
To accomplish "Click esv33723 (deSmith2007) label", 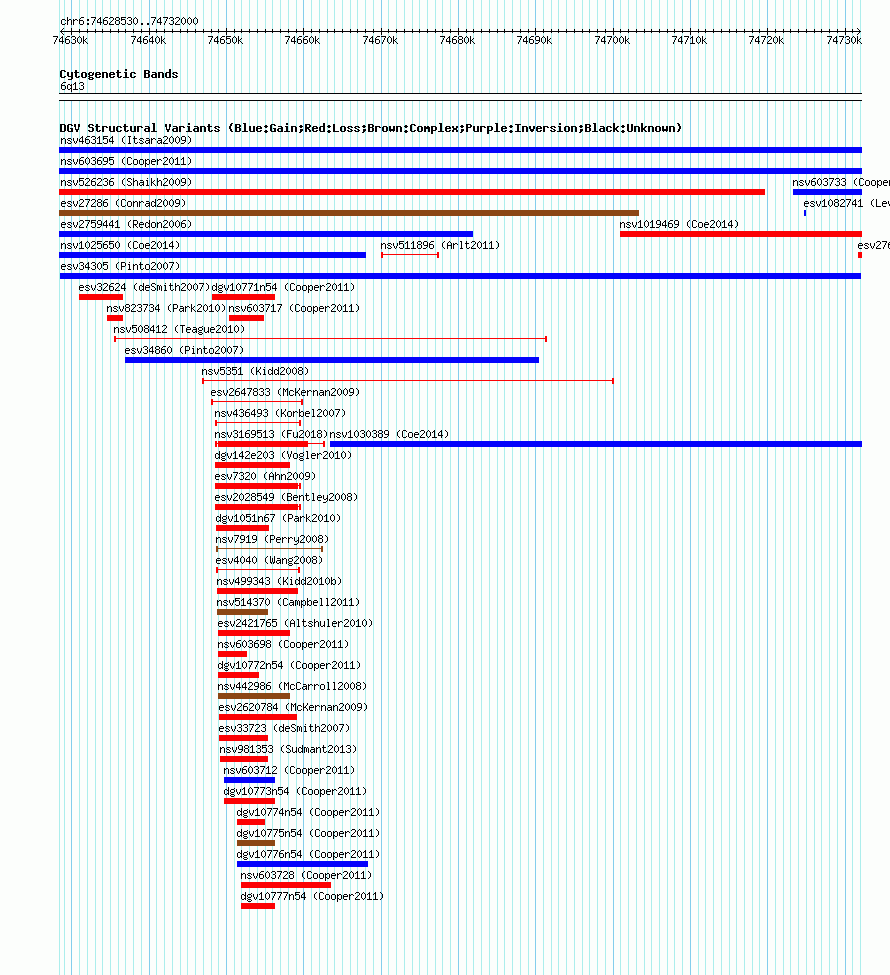I will 284,729.
